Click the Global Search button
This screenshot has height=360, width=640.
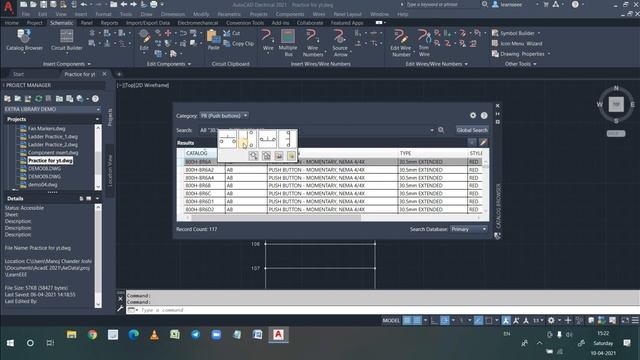point(472,130)
